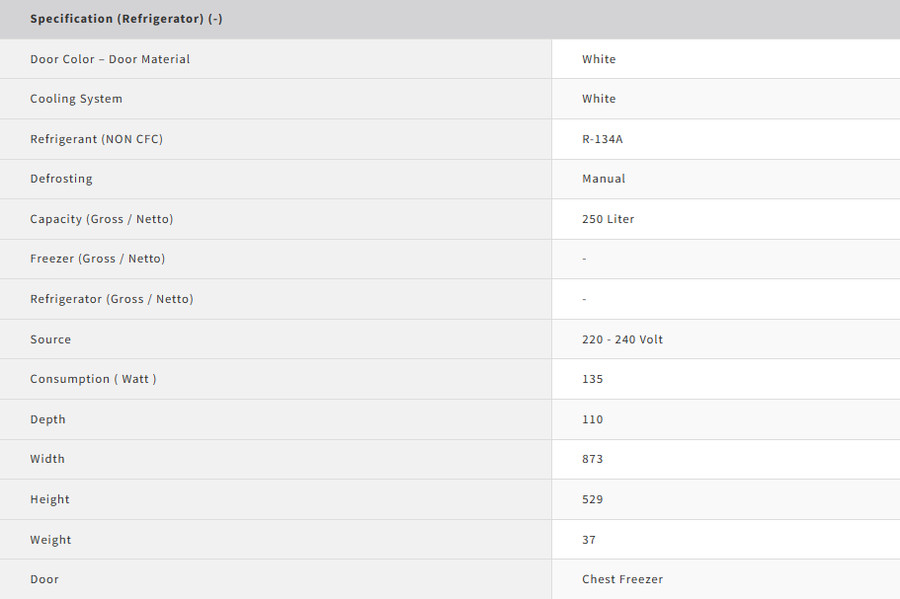
Task: Click the Cooling System row label
Action: (76, 99)
